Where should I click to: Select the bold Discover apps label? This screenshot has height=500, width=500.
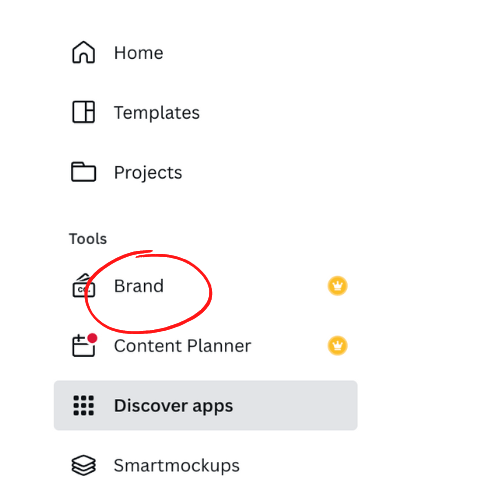point(173,406)
